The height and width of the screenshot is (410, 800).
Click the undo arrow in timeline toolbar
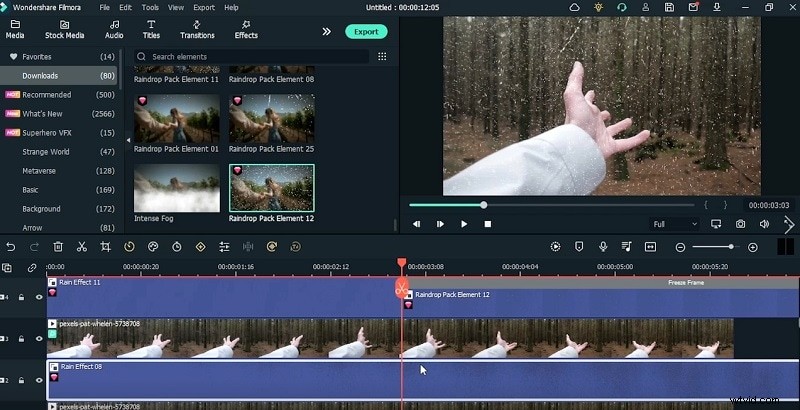pyautogui.click(x=10, y=247)
